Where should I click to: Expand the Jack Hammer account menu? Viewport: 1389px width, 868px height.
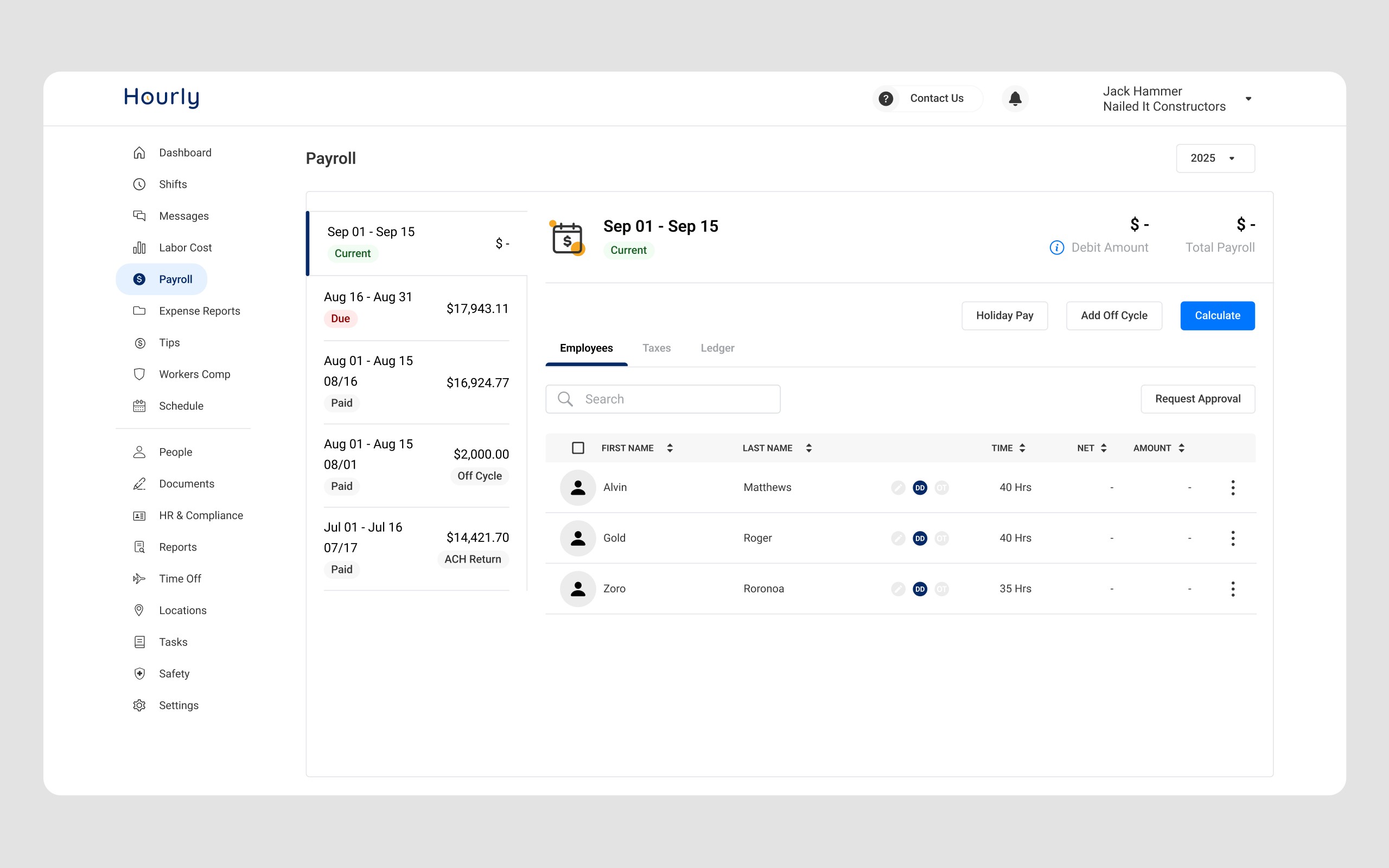1248,99
